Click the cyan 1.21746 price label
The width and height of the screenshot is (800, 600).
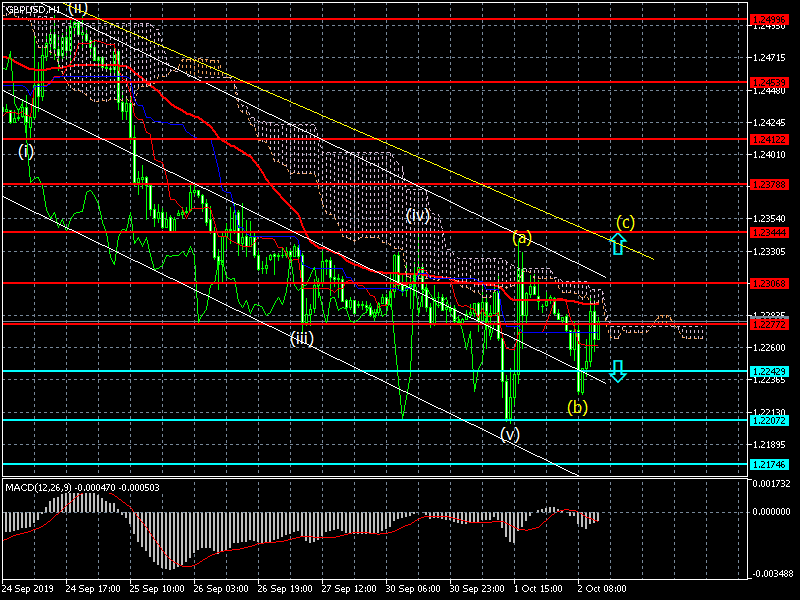pyautogui.click(x=769, y=464)
